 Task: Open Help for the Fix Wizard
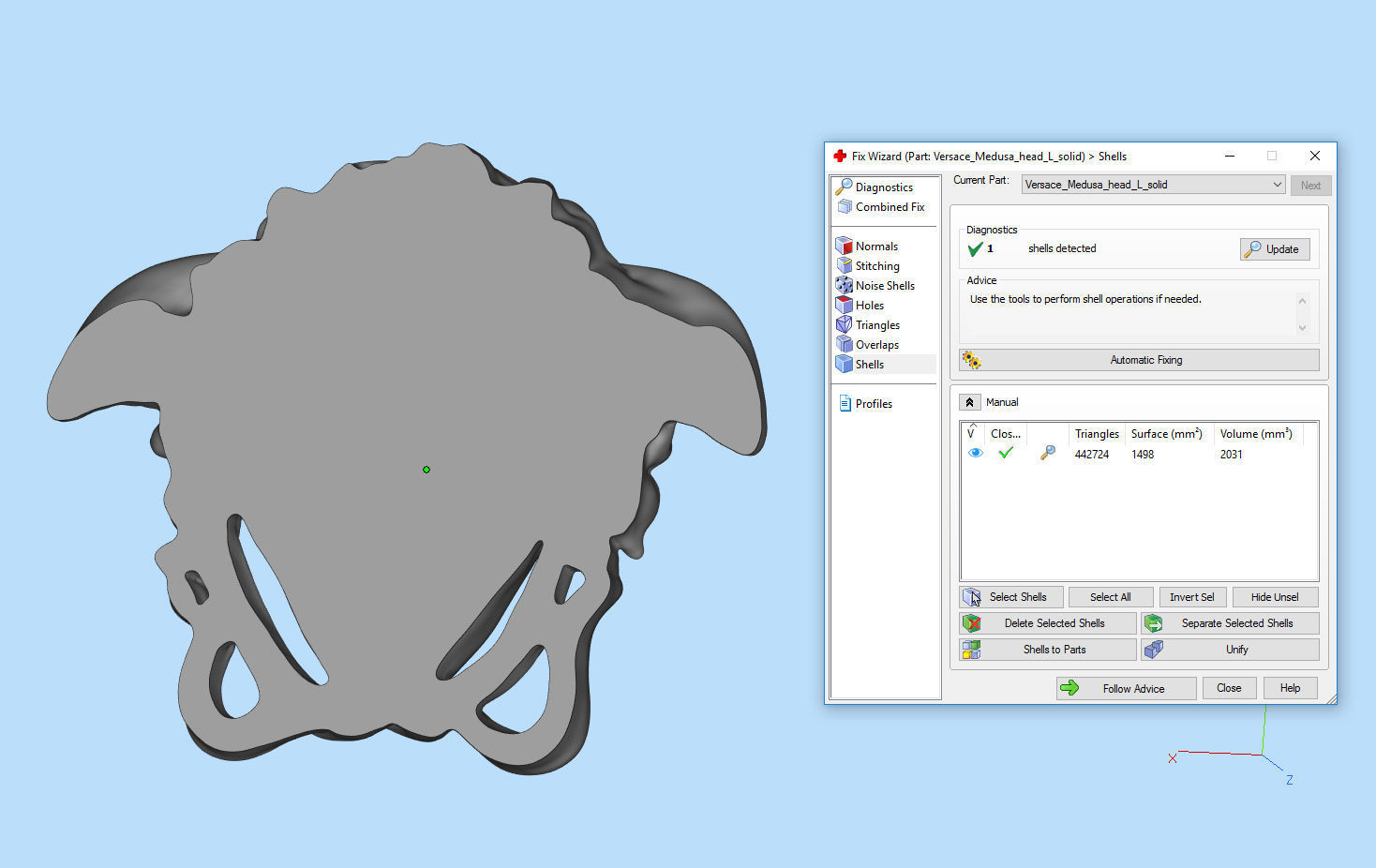1290,688
